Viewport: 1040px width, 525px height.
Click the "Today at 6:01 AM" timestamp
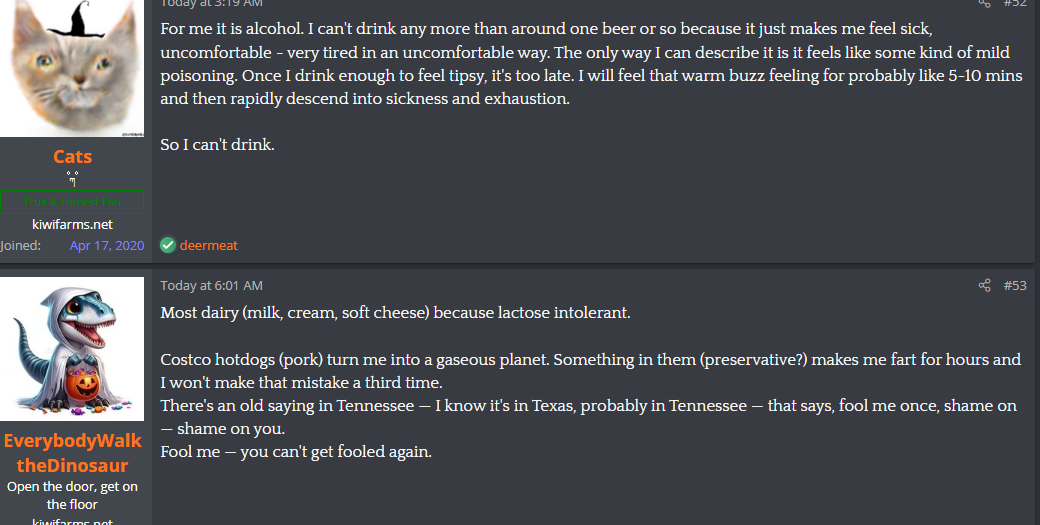(x=212, y=286)
